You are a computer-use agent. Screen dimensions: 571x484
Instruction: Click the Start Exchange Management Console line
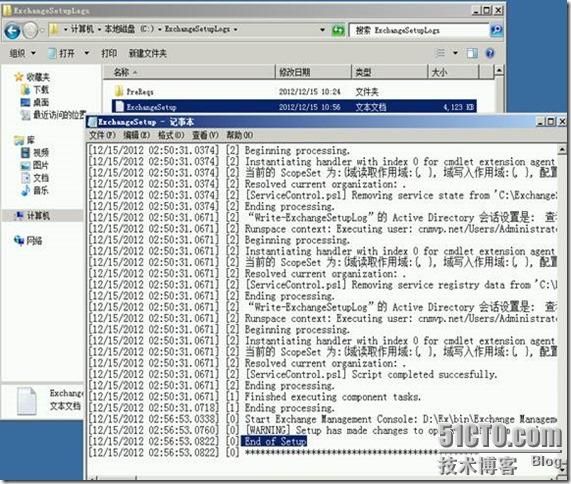pyautogui.click(x=401, y=419)
